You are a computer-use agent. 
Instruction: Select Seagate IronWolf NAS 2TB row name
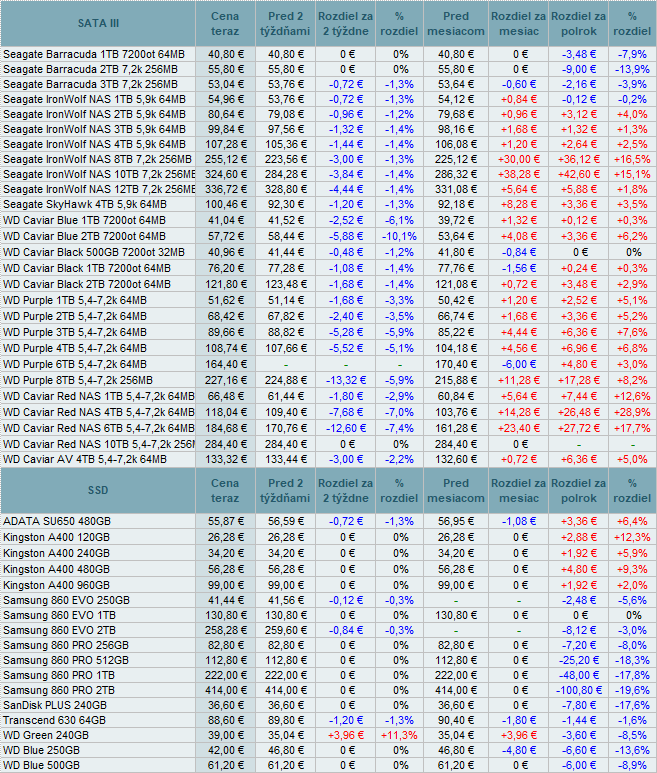[x=94, y=114]
